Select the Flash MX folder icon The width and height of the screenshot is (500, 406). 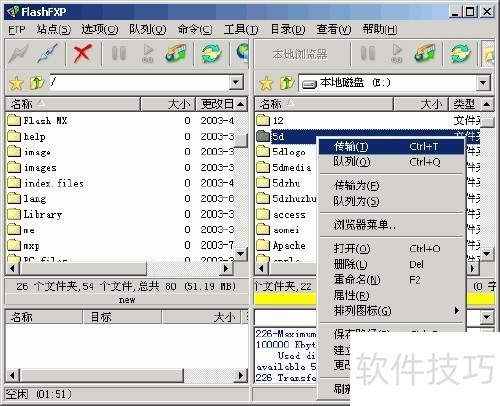tap(14, 120)
